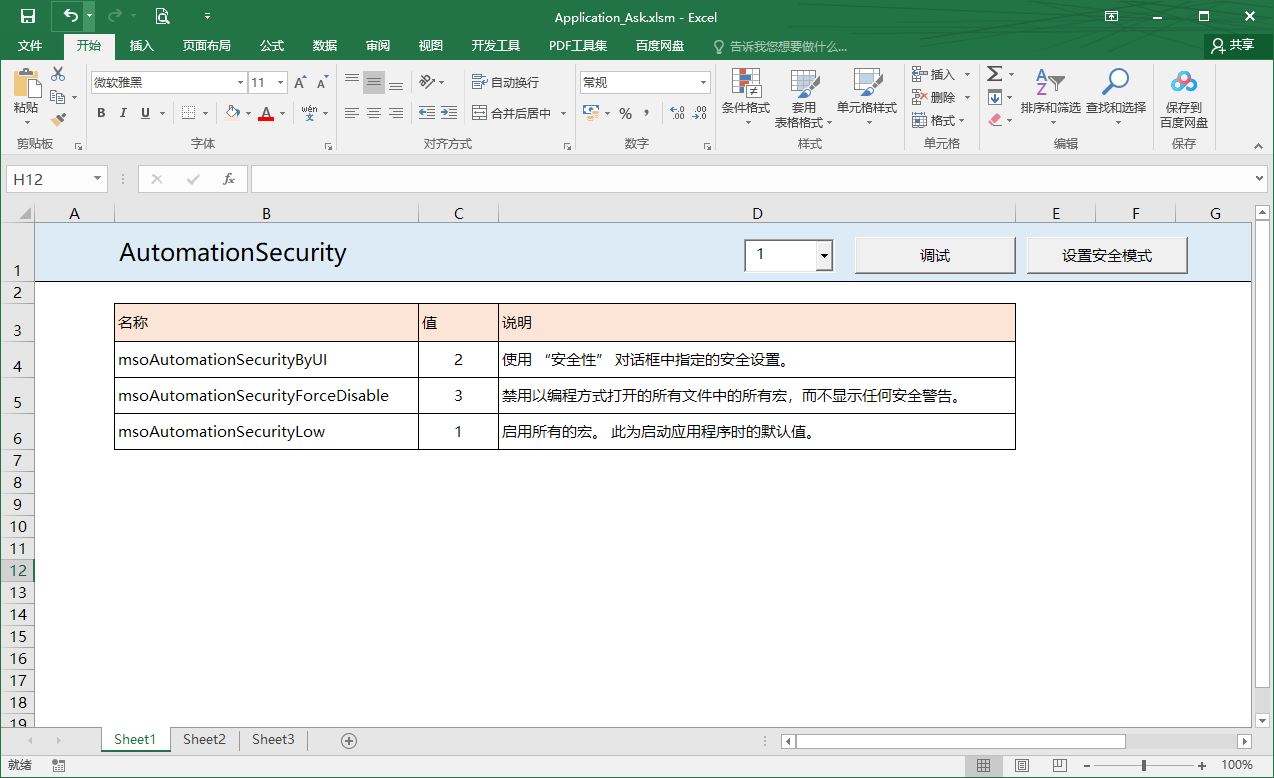
Task: Increase decimal places
Action: [x=677, y=113]
